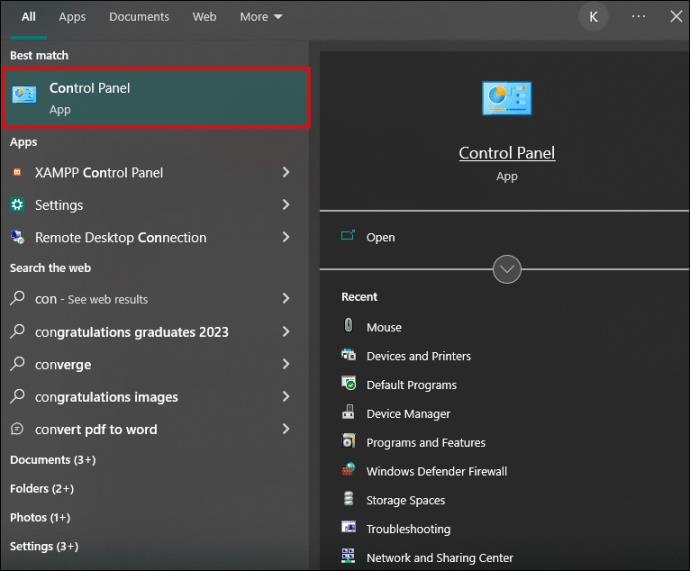Screen dimensions: 690x571
Task: Expand XAMPP Control Panel chevron arrow
Action: [286, 172]
